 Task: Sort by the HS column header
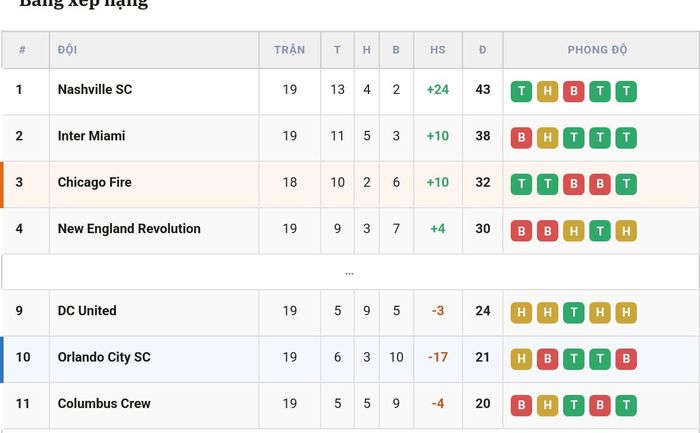[438, 50]
